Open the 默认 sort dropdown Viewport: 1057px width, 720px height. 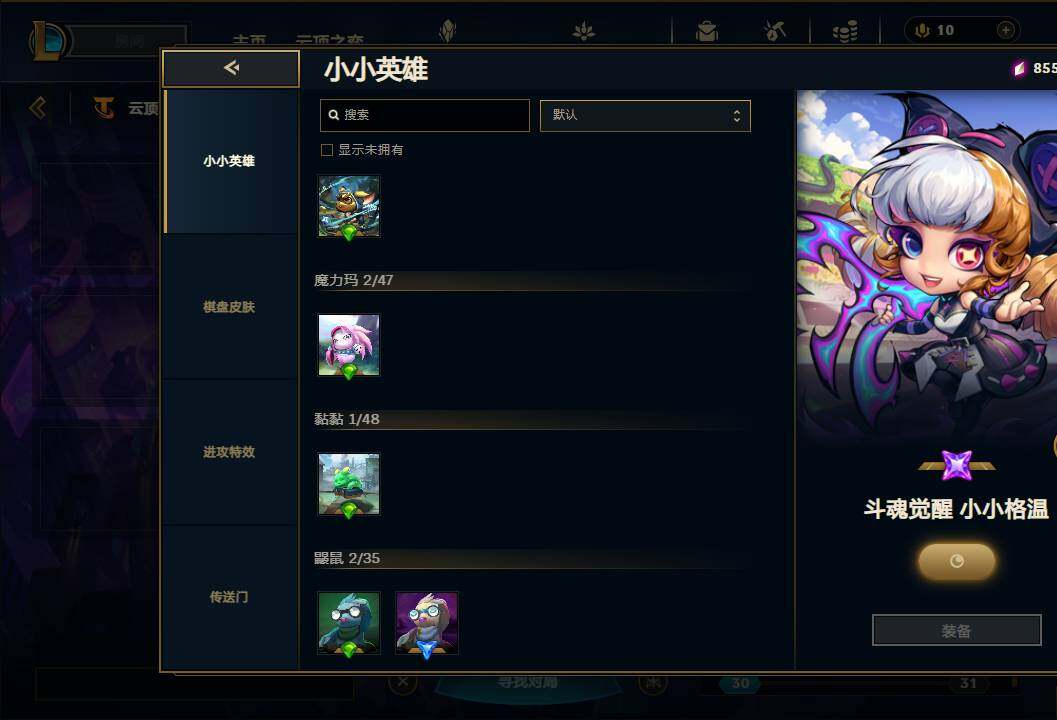[x=645, y=115]
